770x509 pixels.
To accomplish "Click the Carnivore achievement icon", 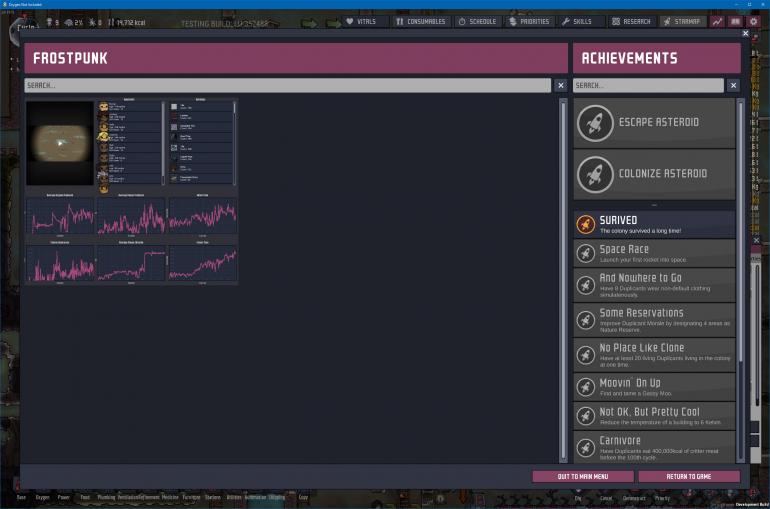I will [x=586, y=446].
